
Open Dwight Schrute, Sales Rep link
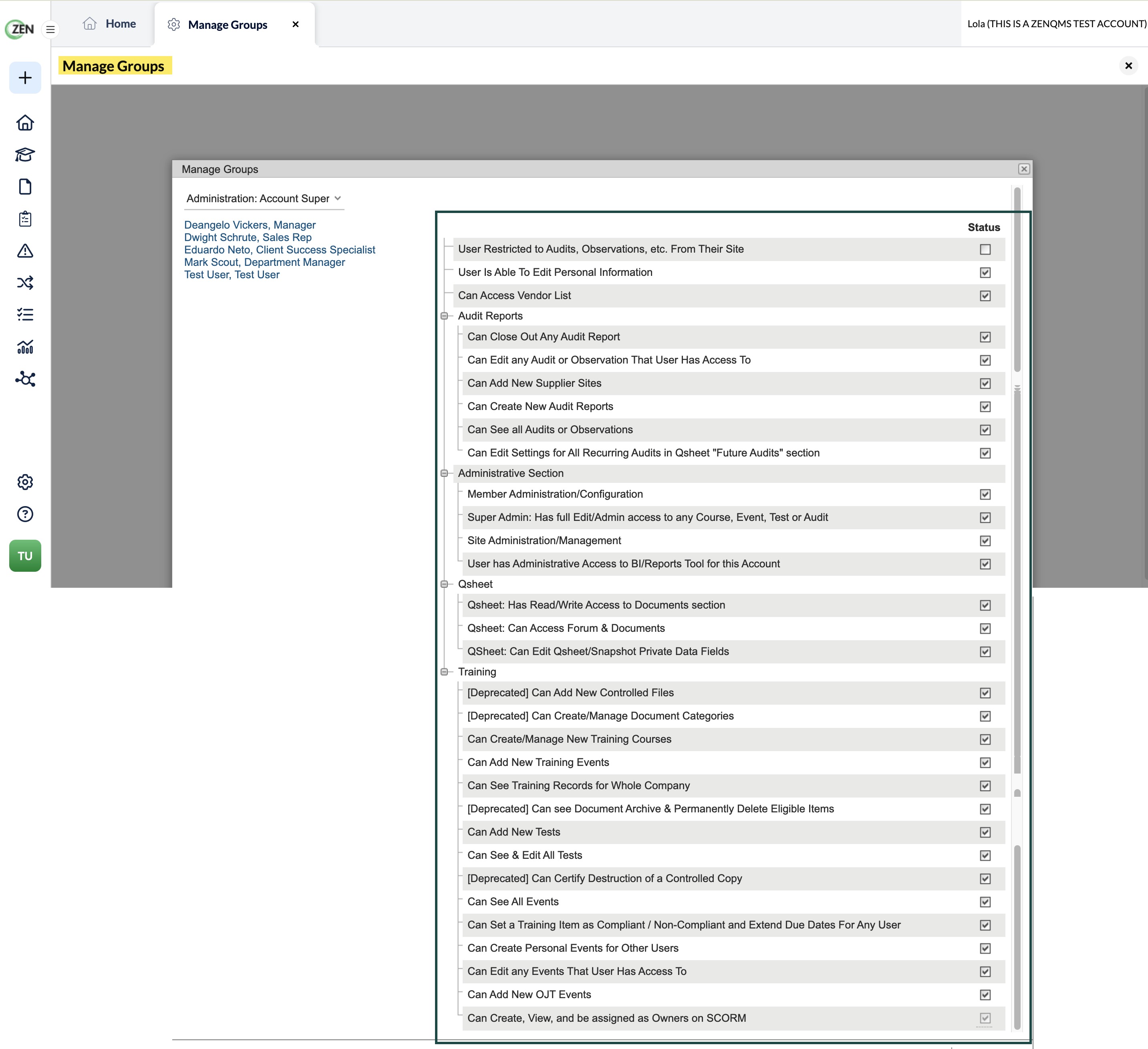click(x=248, y=237)
